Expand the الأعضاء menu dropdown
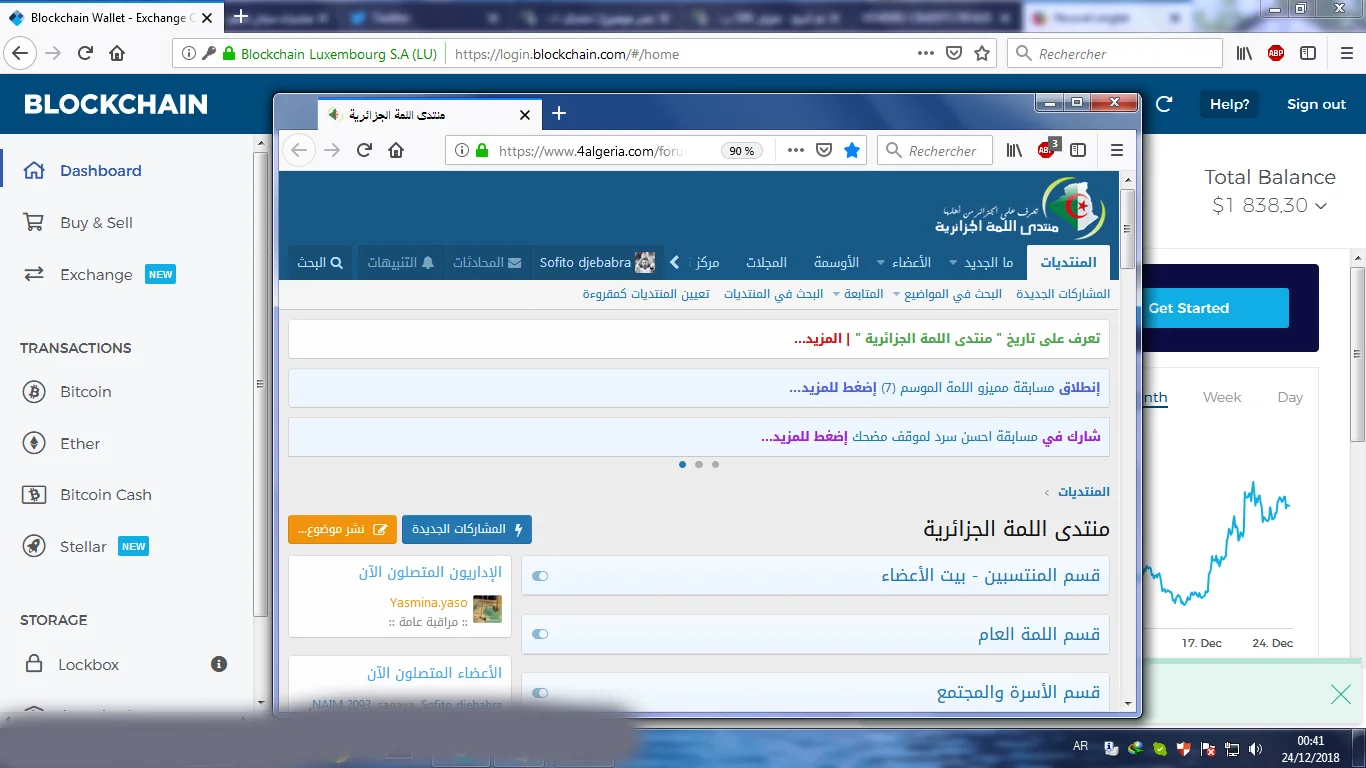This screenshot has height=768, width=1366. [x=881, y=263]
